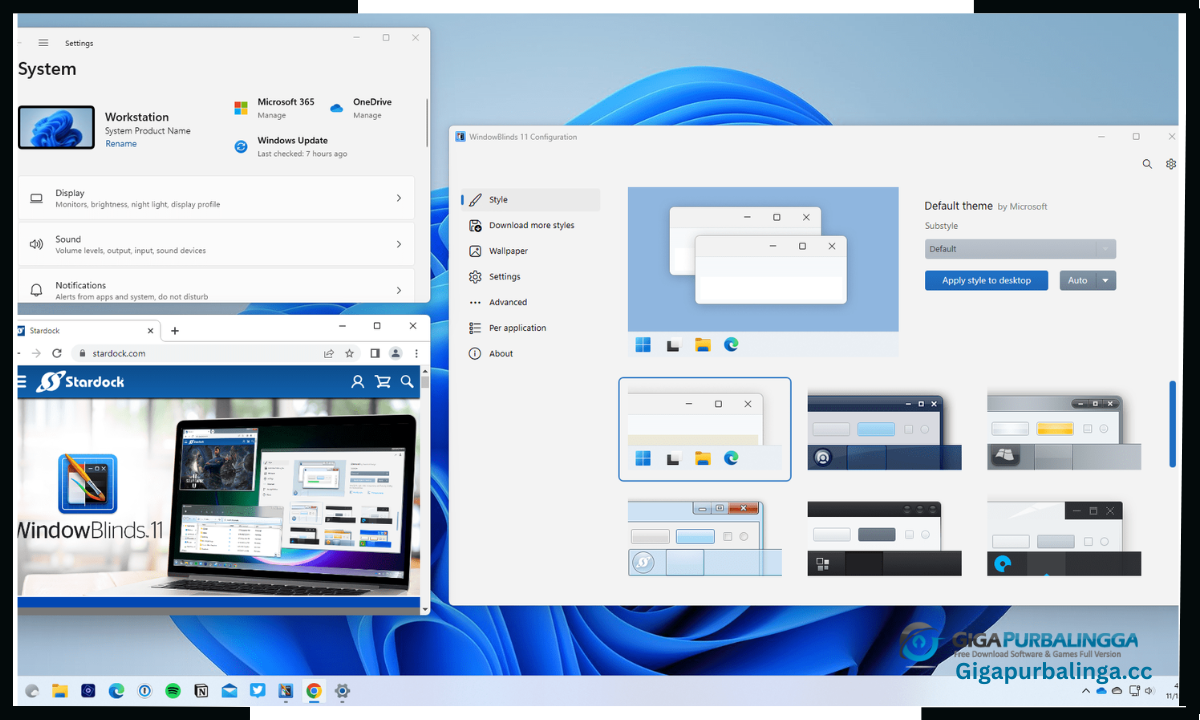Open the Stardock logo in the site header

pyautogui.click(x=80, y=381)
